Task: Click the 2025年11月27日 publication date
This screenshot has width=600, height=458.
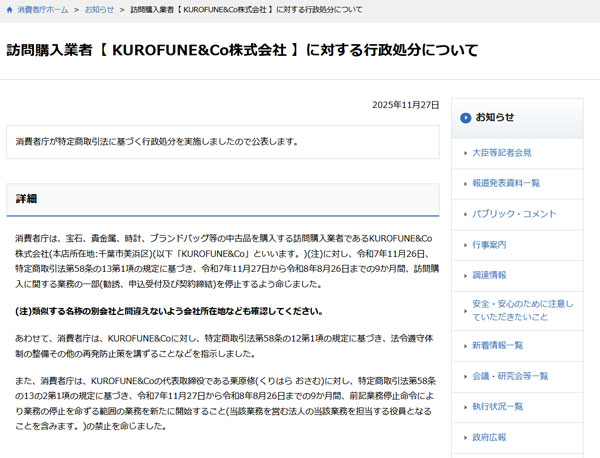Action: pyautogui.click(x=405, y=105)
